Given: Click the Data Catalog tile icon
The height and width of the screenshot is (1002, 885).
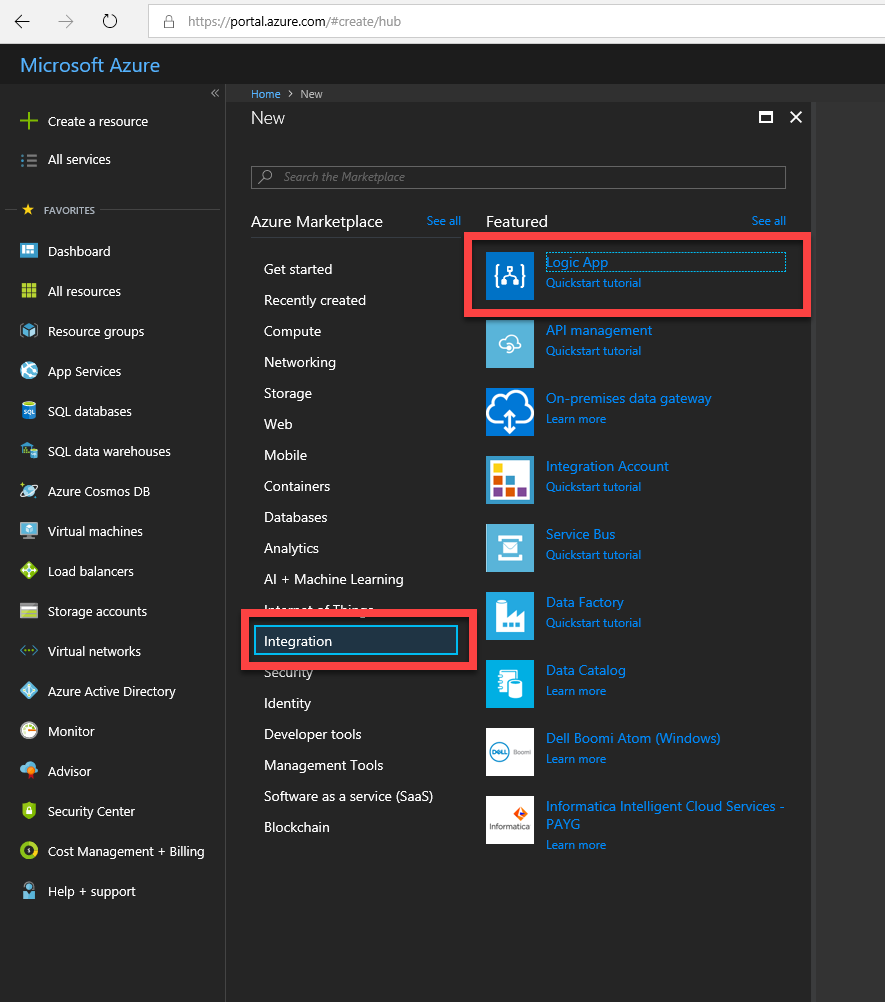Looking at the screenshot, I should click(x=509, y=684).
